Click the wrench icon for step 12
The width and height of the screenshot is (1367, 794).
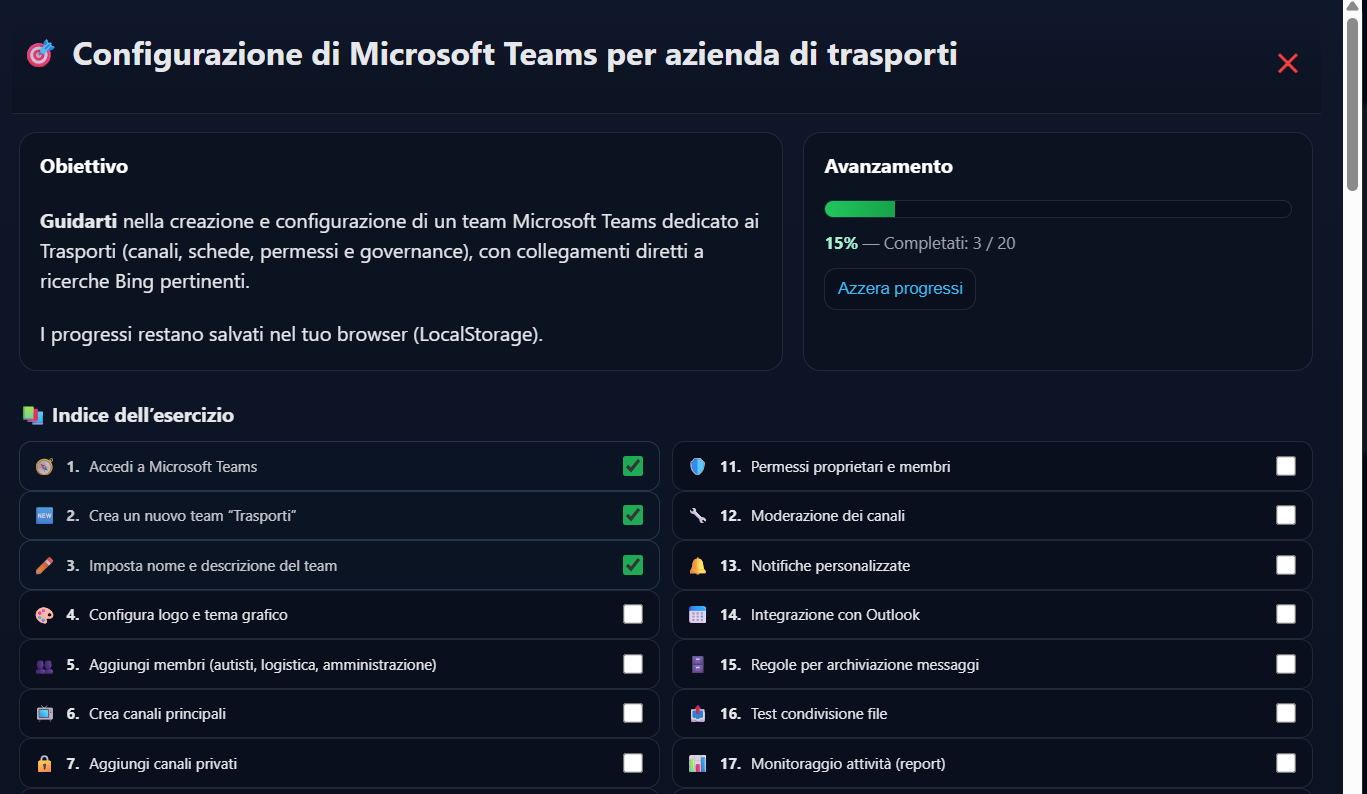[x=698, y=516]
